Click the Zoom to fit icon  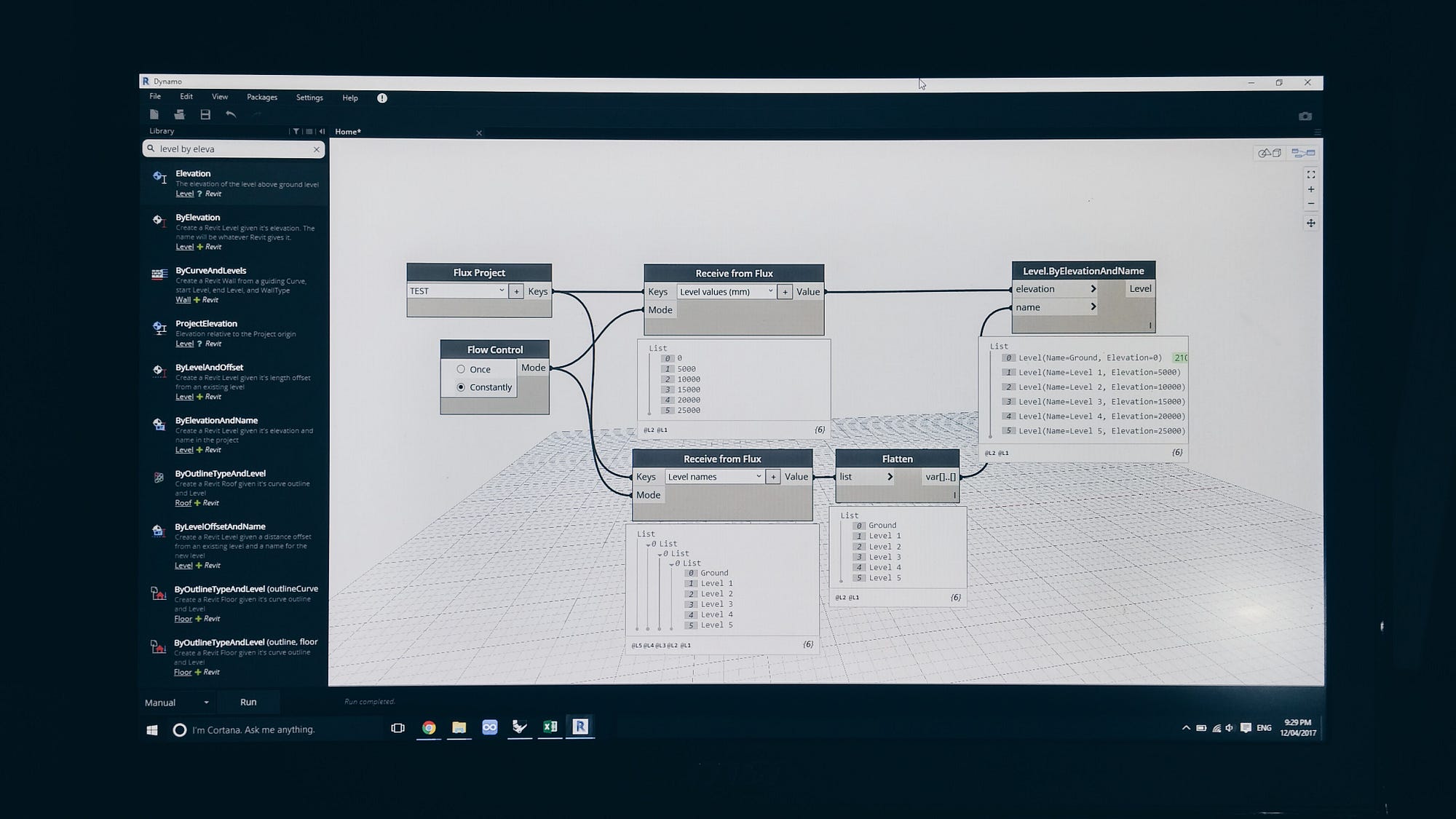1311,175
